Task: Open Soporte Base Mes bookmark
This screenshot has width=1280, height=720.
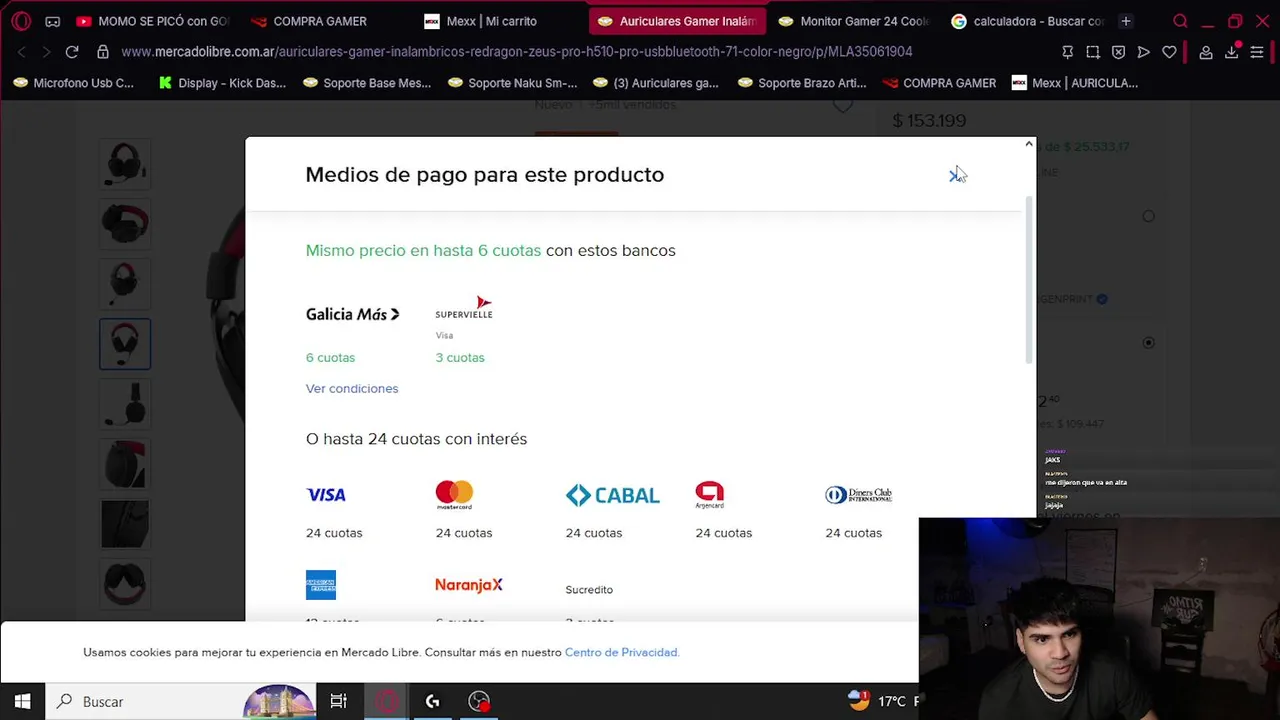Action: point(366,83)
